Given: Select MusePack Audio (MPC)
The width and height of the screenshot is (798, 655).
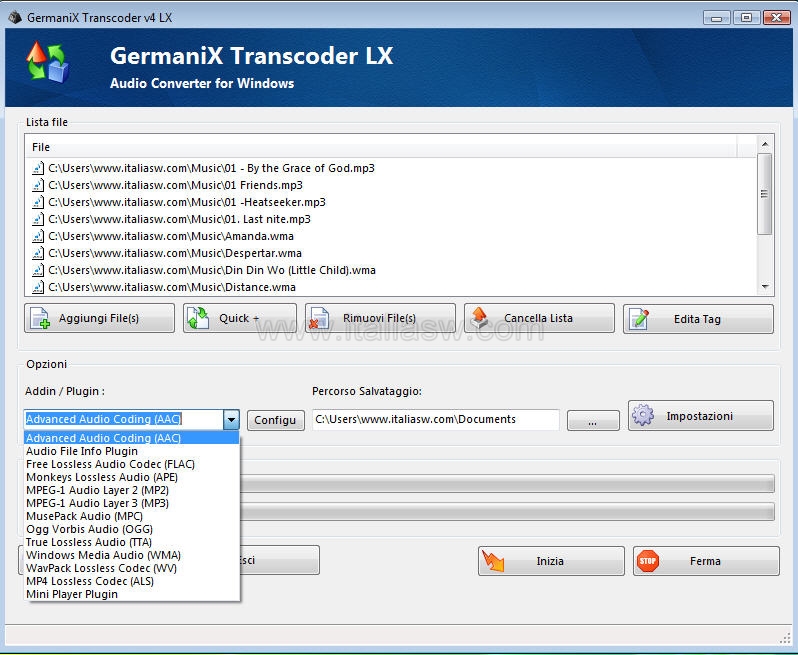Looking at the screenshot, I should click(131, 516).
